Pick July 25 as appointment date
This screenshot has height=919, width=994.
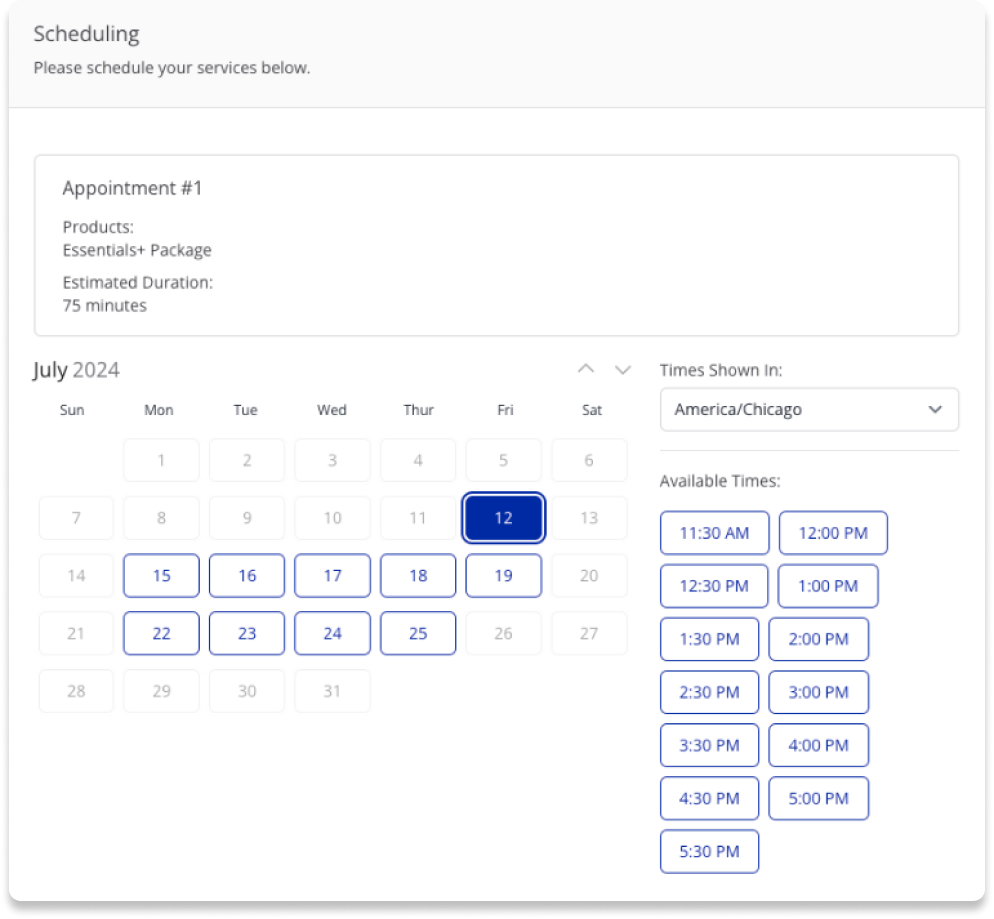pyautogui.click(x=418, y=634)
